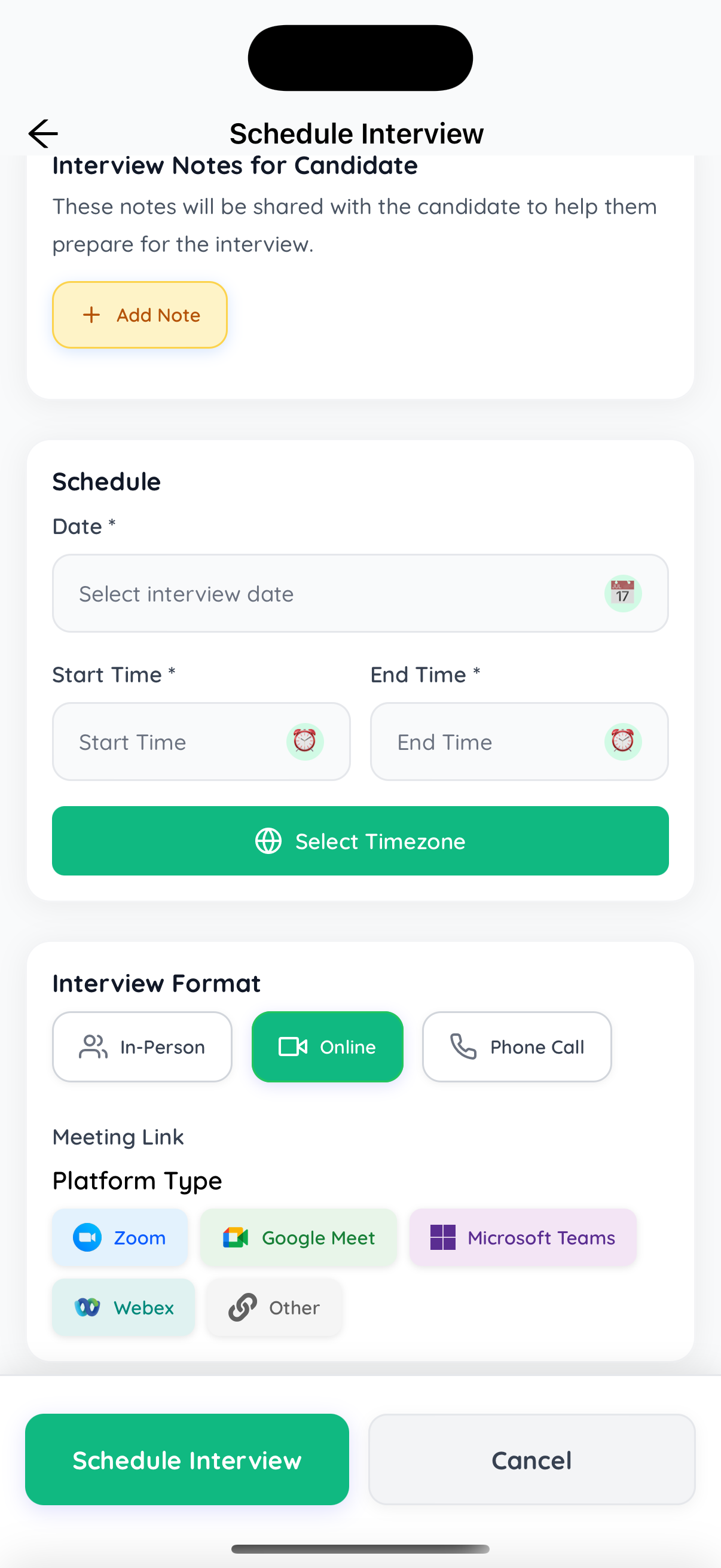Tap the back arrow to return
721x1568 pixels.
point(42,133)
